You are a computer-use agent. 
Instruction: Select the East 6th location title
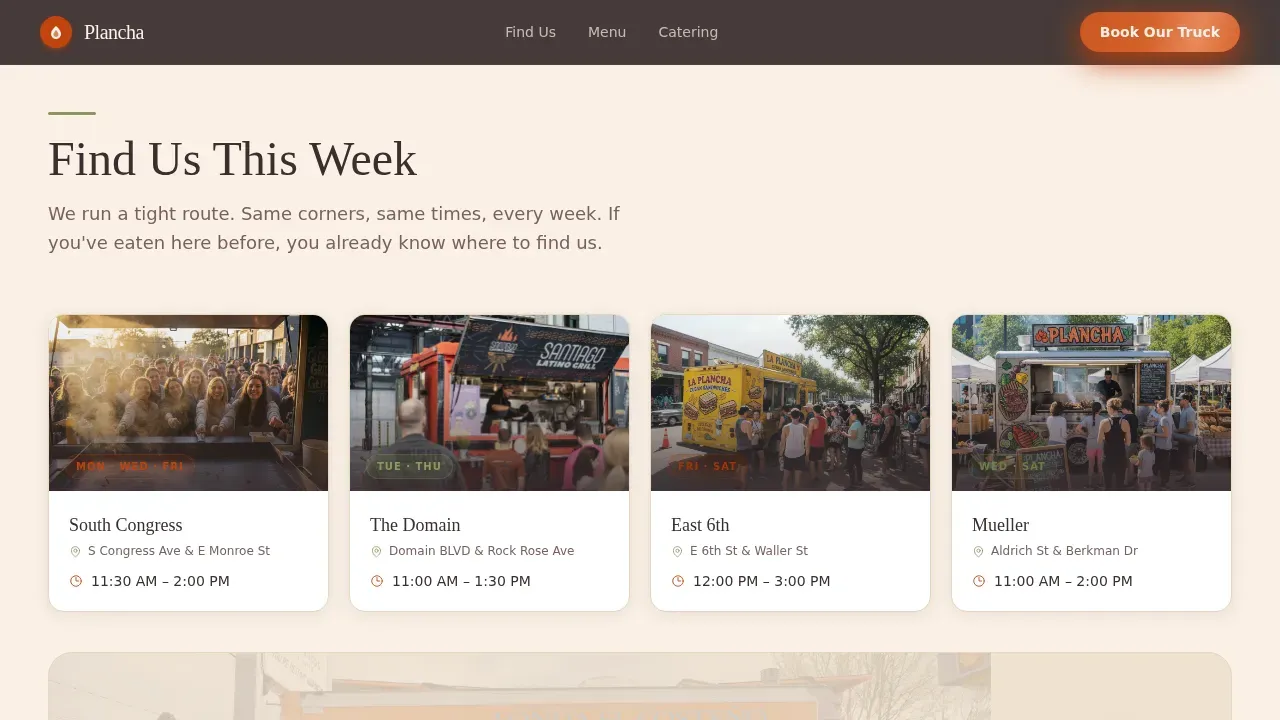pos(700,525)
